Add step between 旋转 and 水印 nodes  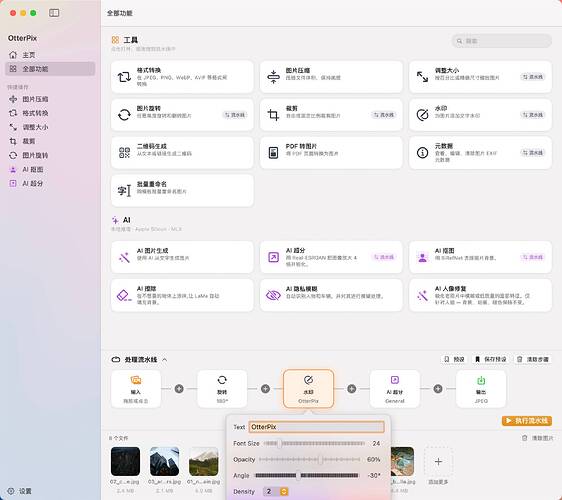click(x=265, y=389)
